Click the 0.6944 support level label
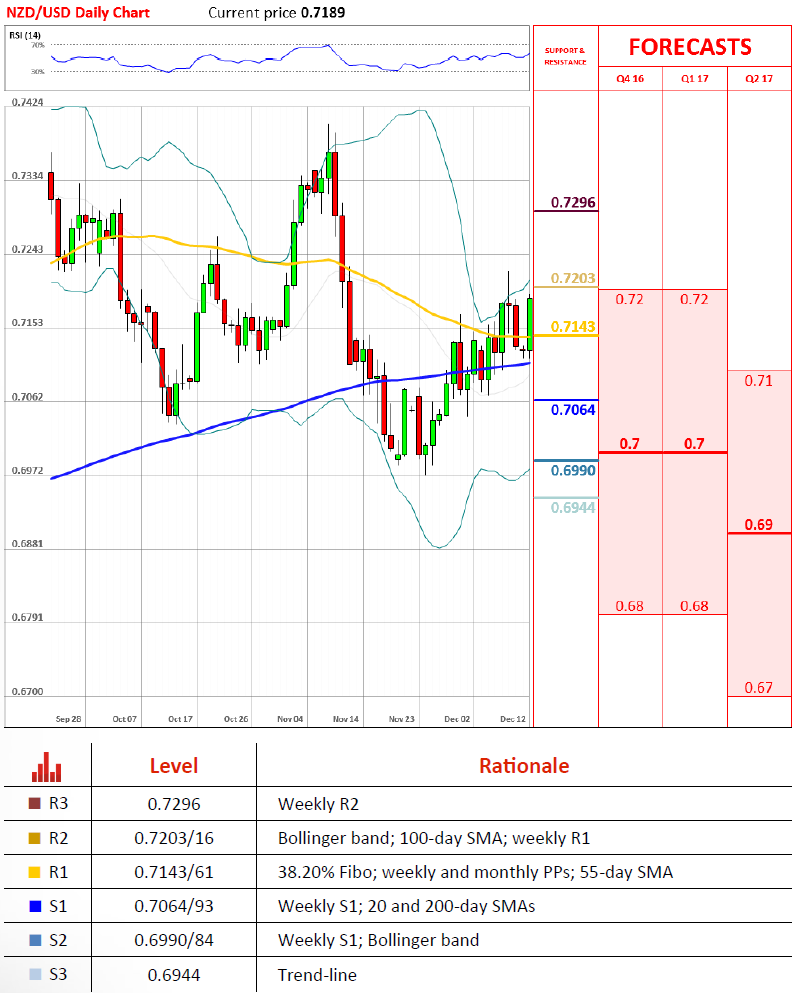Viewport: 797px width, 993px height. 573,507
